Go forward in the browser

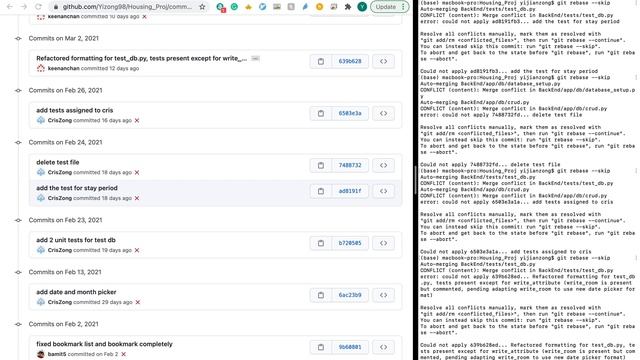point(24,7)
